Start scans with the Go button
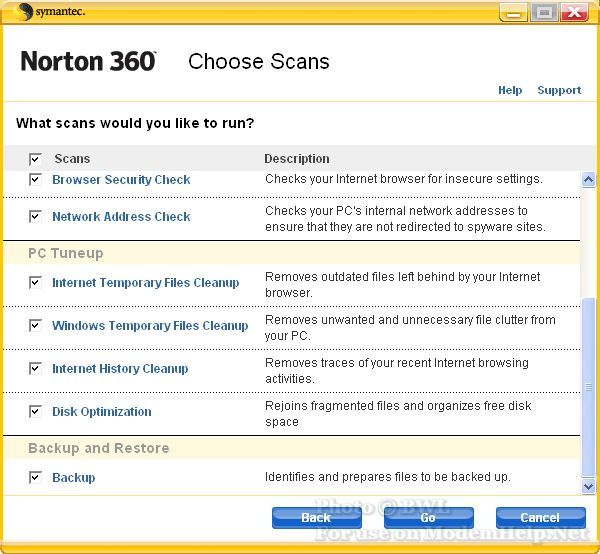Image resolution: width=600 pixels, height=554 pixels. 429,518
